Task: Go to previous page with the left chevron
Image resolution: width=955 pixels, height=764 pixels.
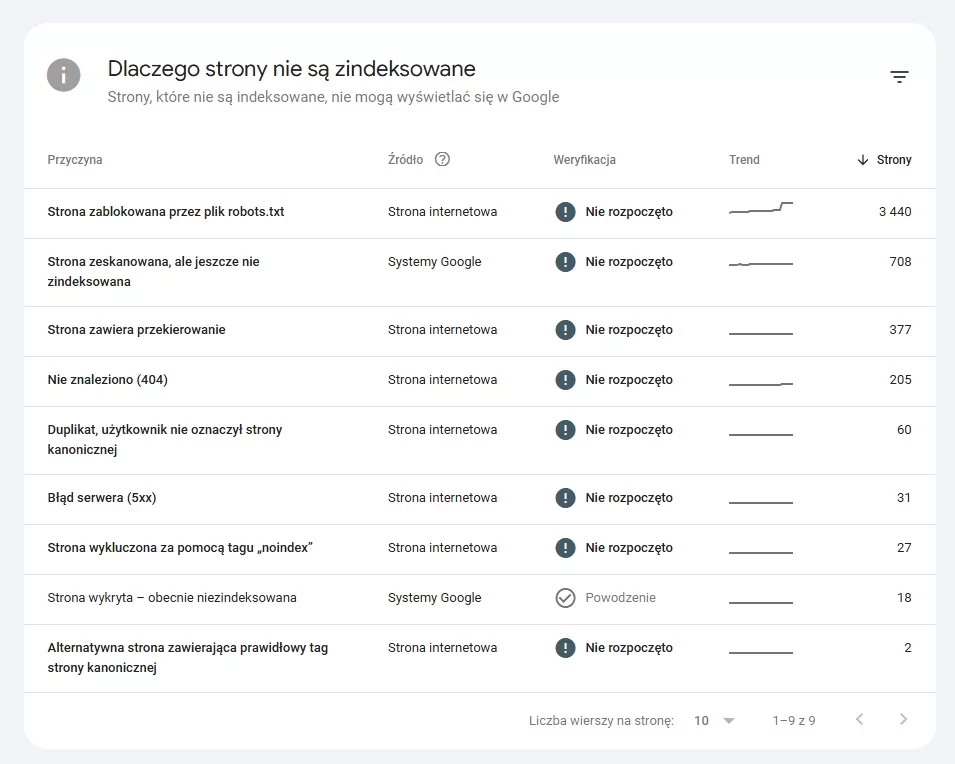Action: (859, 720)
